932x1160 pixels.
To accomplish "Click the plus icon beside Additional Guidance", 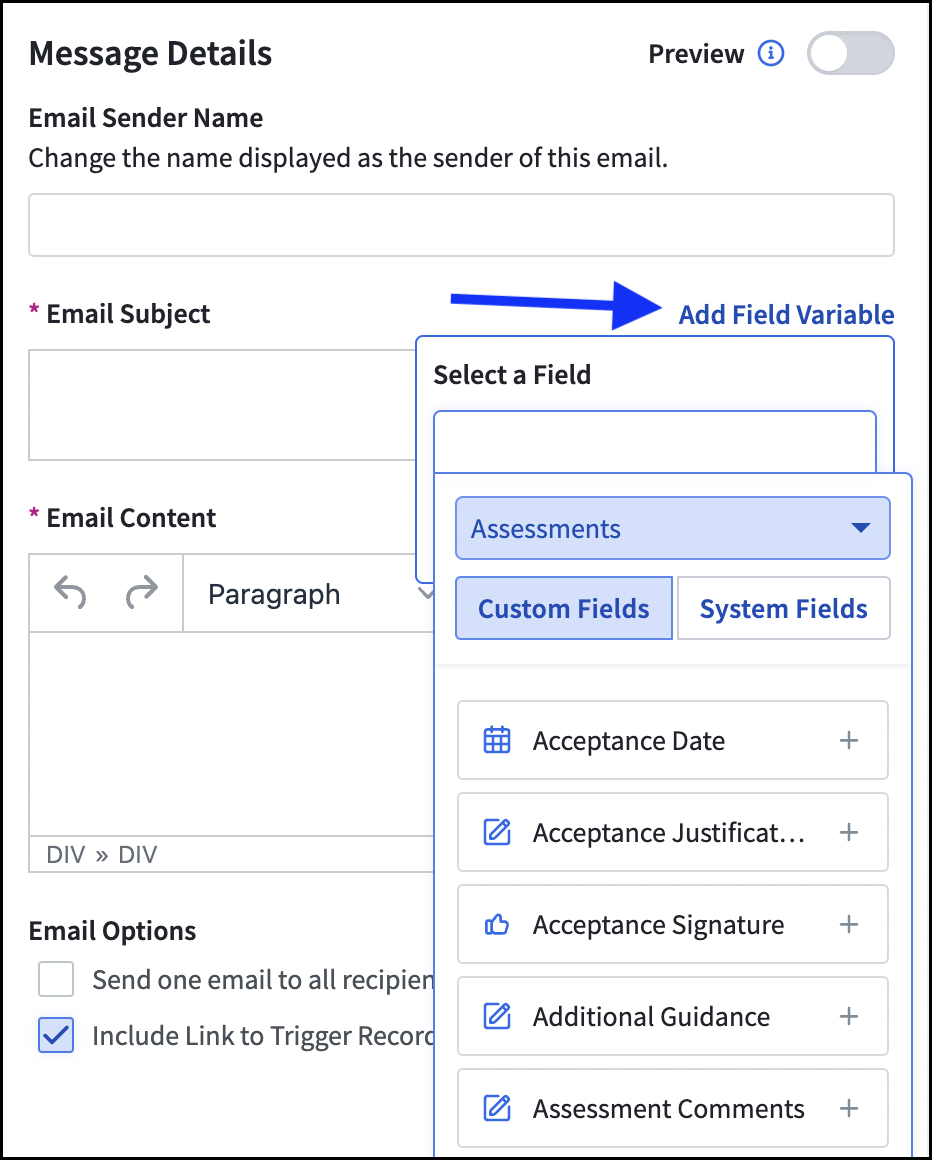I will tap(849, 1016).
